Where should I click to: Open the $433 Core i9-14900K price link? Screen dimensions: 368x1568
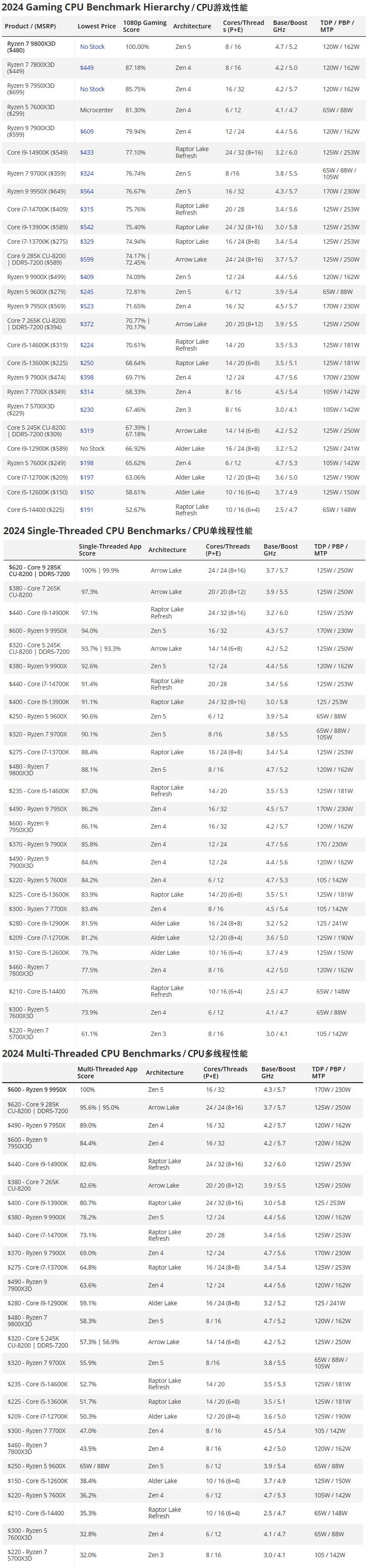86,153
